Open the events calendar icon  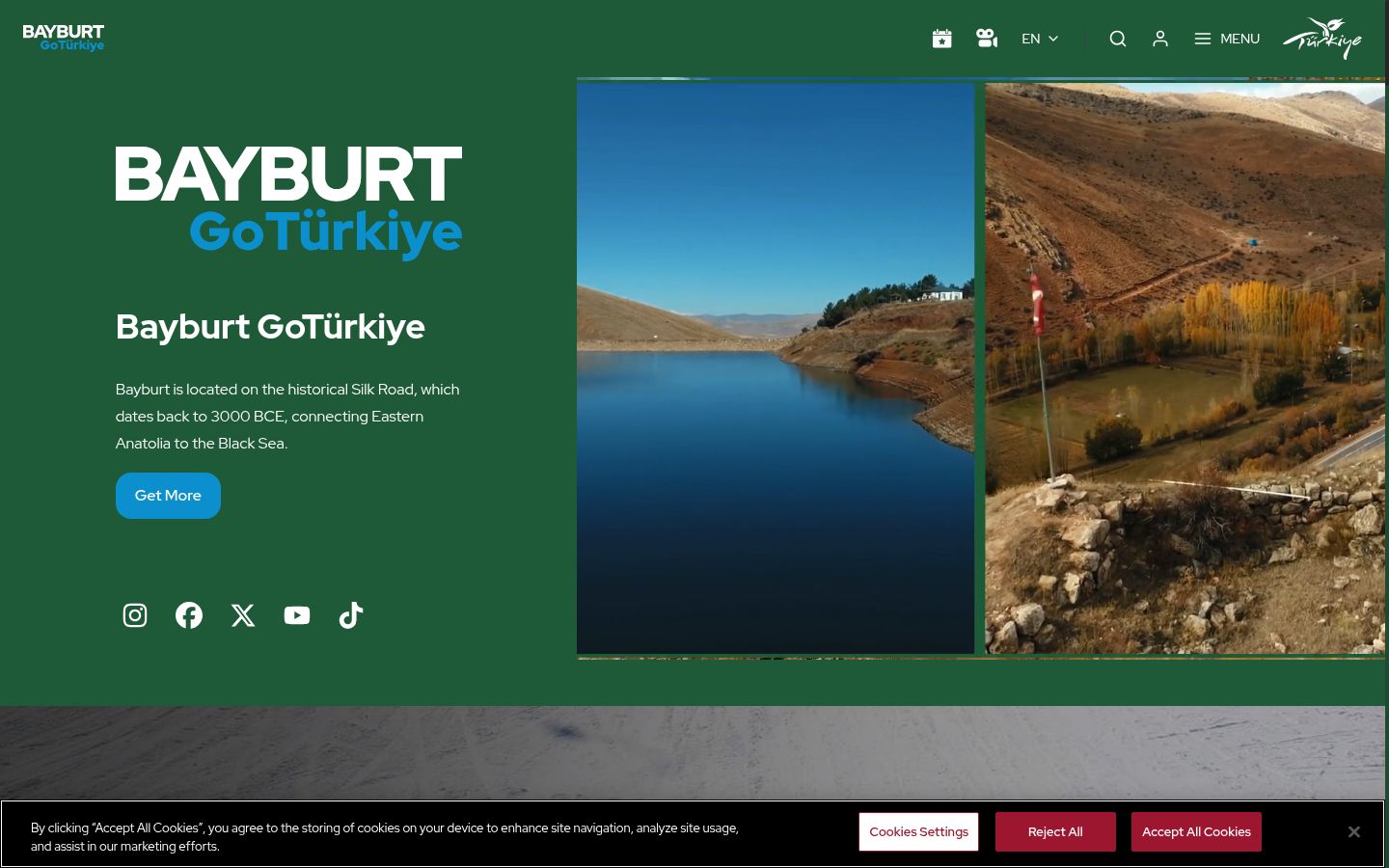click(x=942, y=39)
